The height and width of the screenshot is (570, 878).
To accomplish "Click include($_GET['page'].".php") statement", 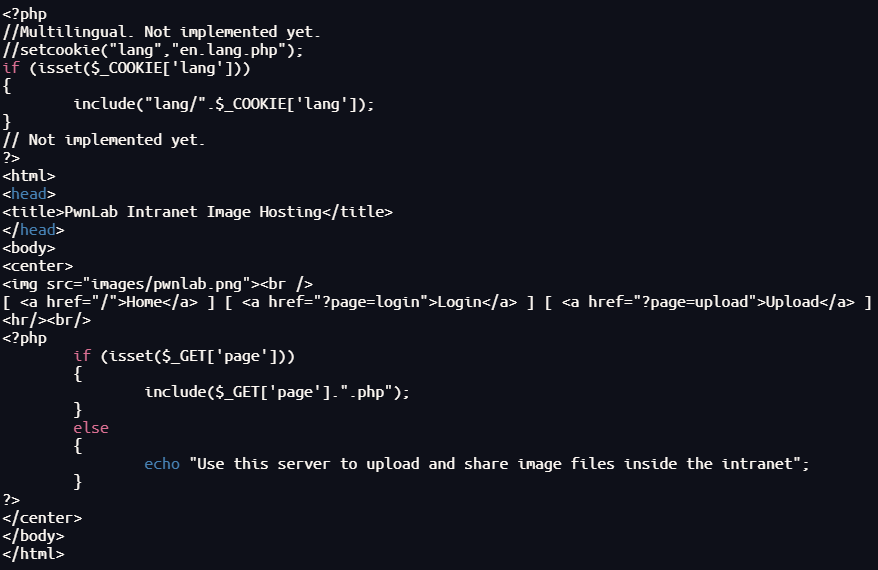I will click(277, 392).
